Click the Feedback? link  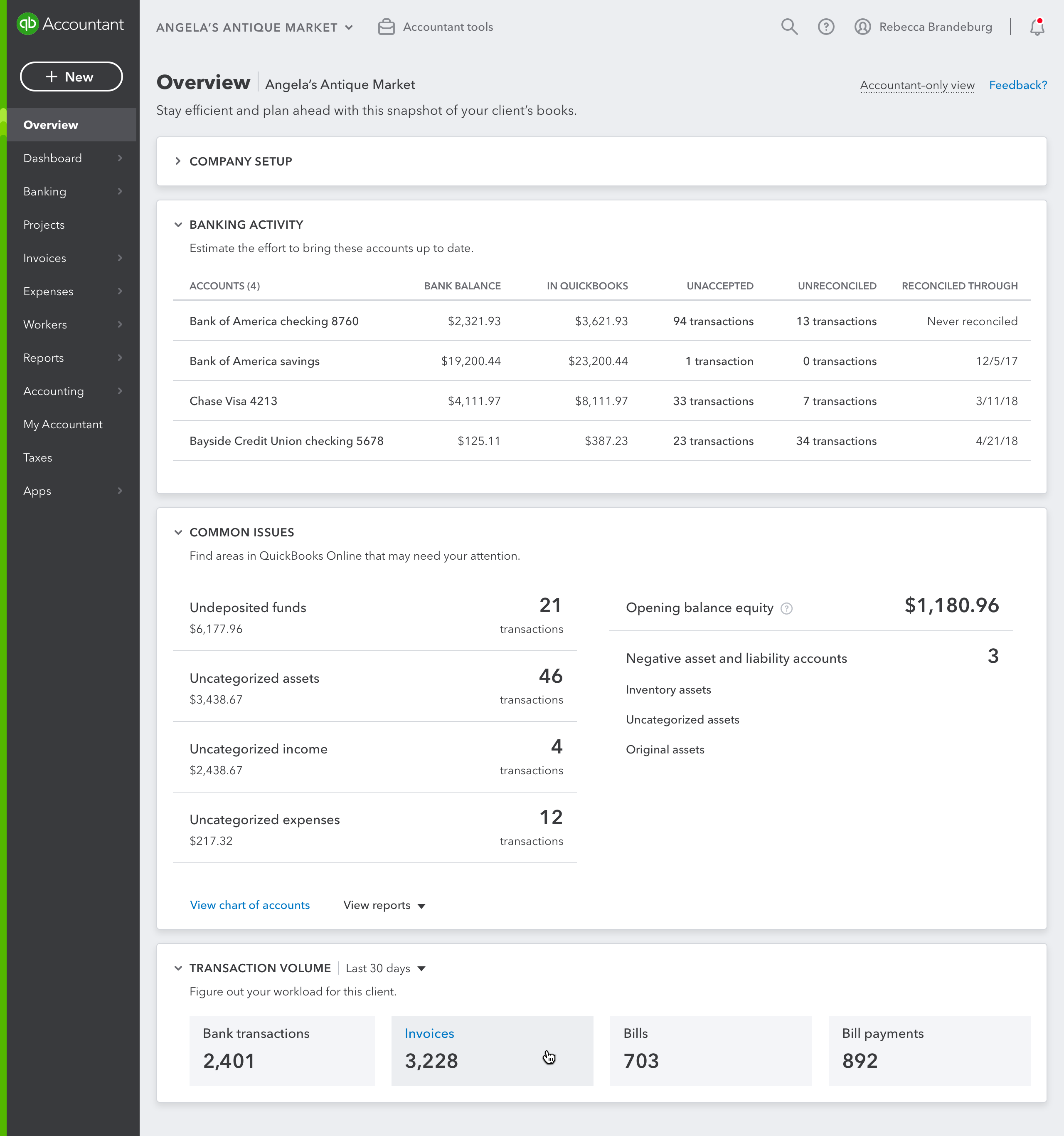tap(1018, 85)
